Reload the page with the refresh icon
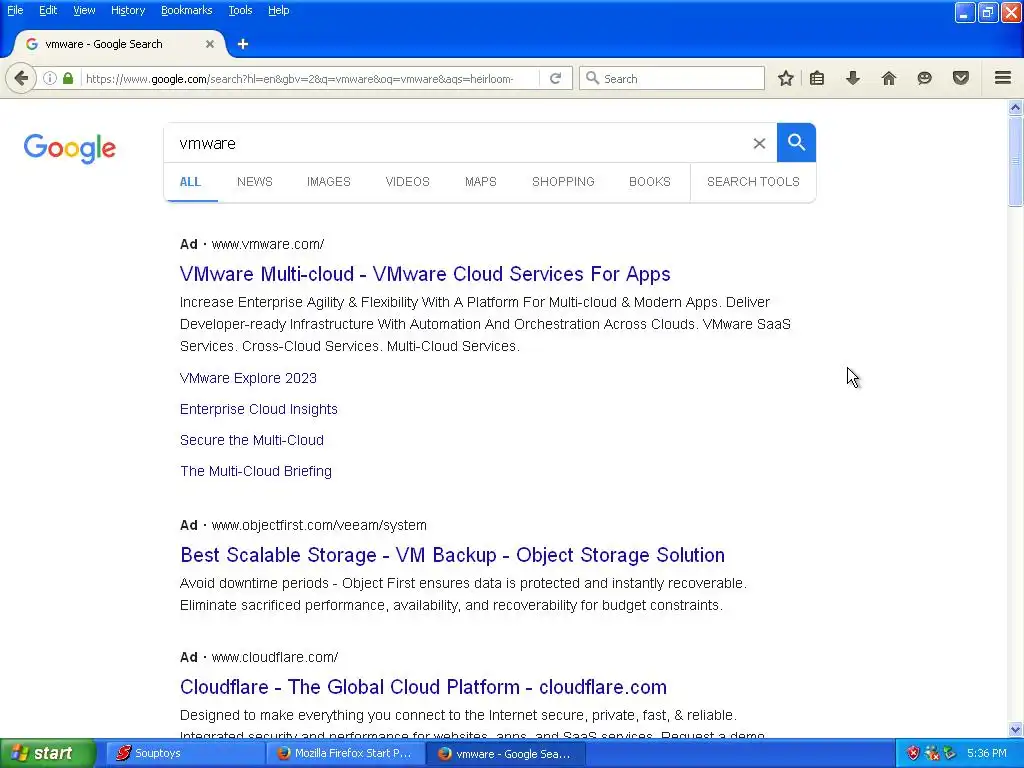1024x768 pixels. click(x=556, y=78)
